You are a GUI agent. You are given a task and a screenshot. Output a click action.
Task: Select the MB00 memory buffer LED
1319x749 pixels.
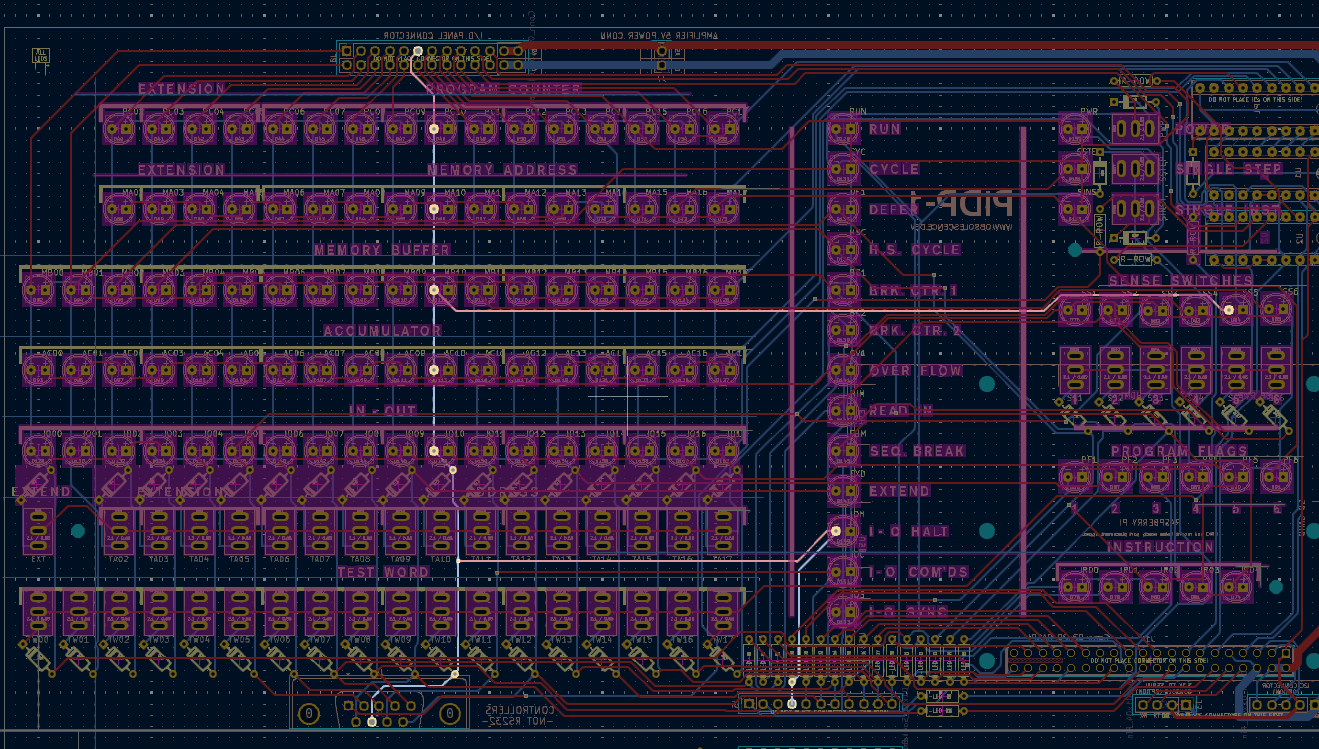pos(38,290)
